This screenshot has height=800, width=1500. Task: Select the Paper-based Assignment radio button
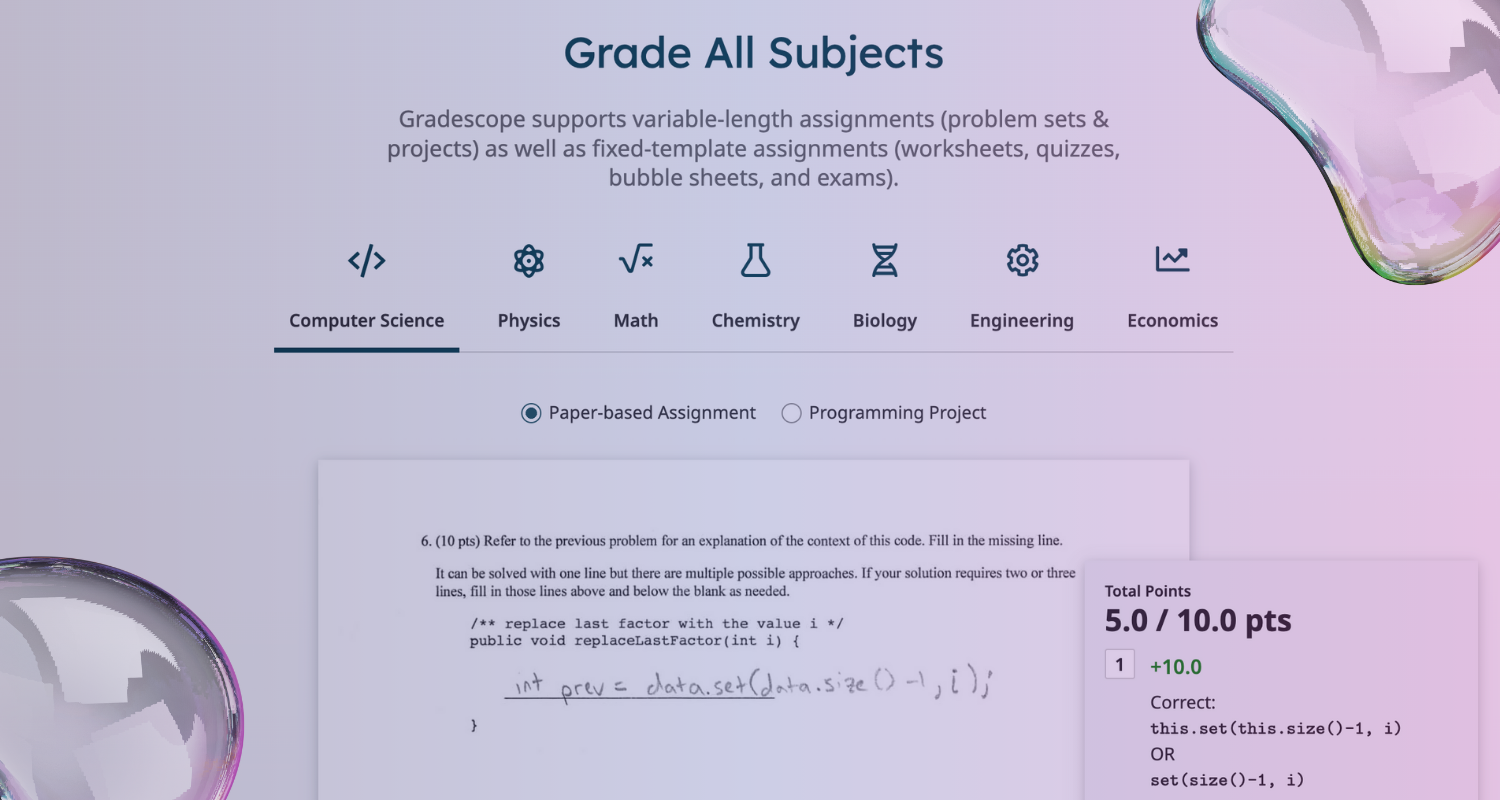pyautogui.click(x=531, y=413)
